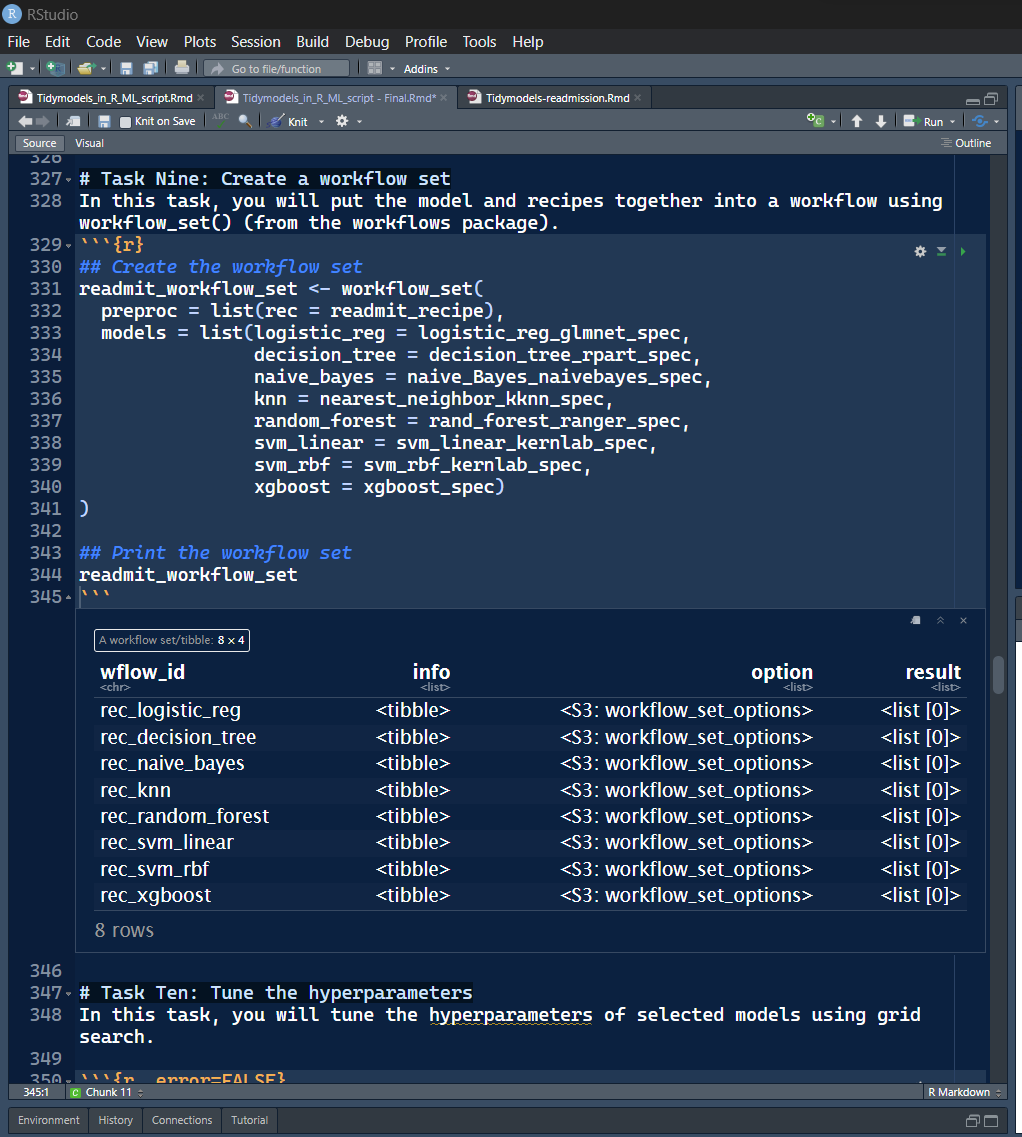
Task: Click the Insert new code chunk icon
Action: pos(815,120)
